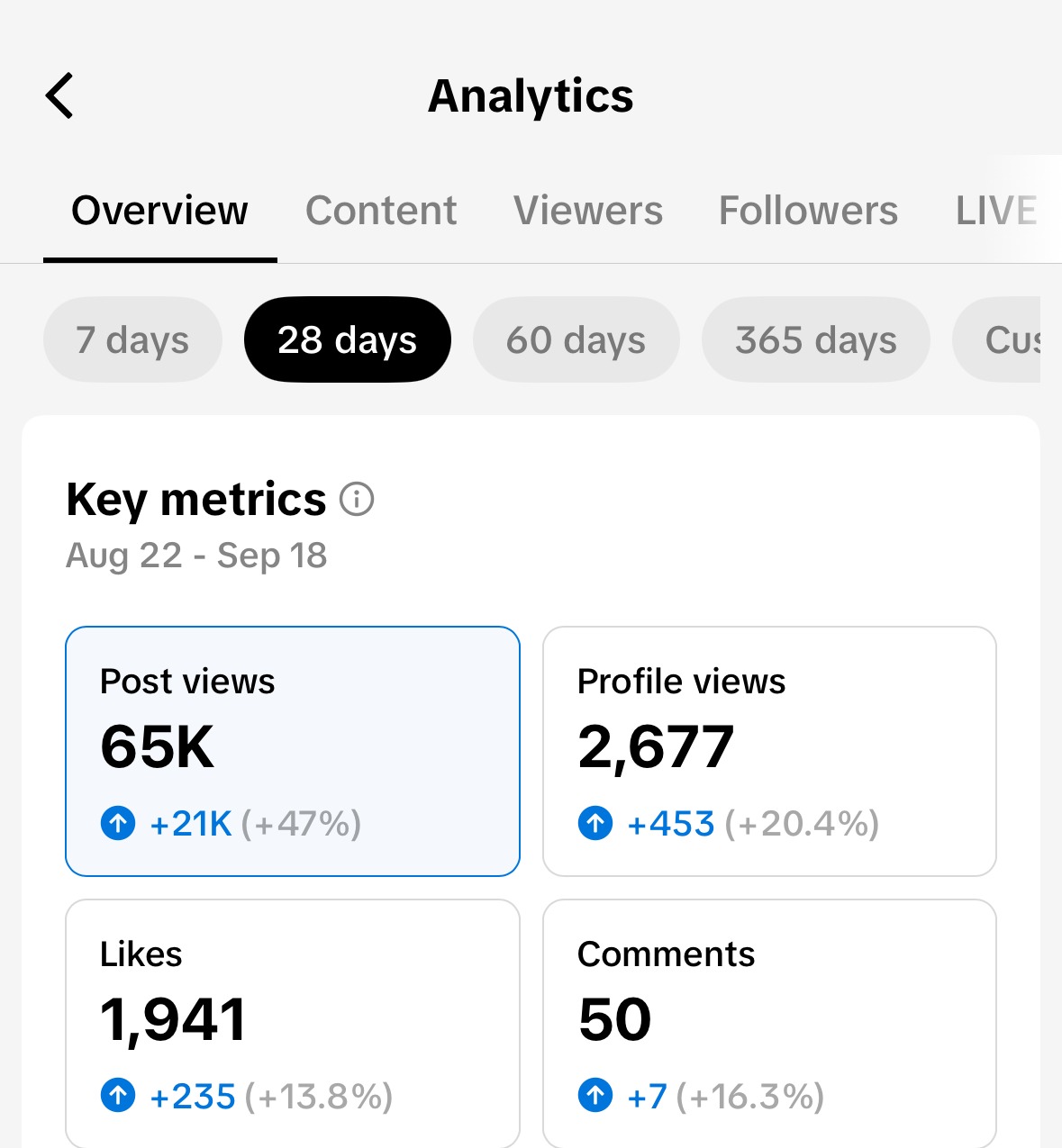Pick the 365 days range
Screen dimensions: 1062x1148
[815, 340]
